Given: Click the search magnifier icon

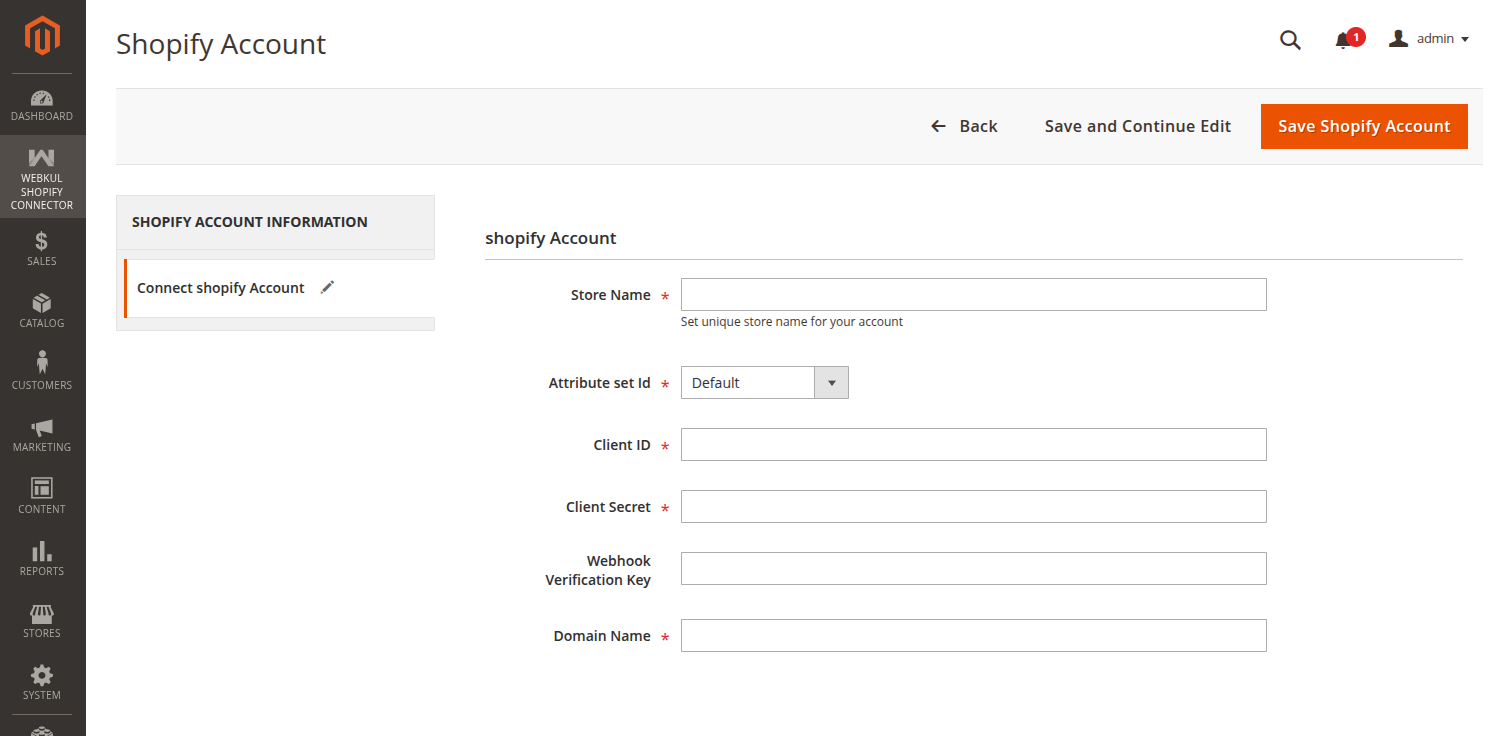Looking at the screenshot, I should (1290, 40).
